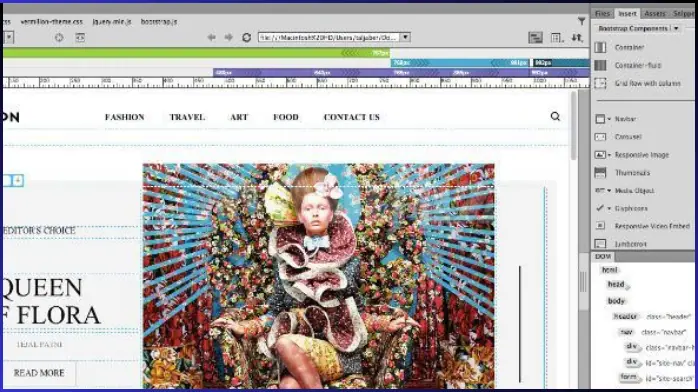The height and width of the screenshot is (392, 698).
Task: Insert a Responsive Image
Action: pyautogui.click(x=641, y=155)
